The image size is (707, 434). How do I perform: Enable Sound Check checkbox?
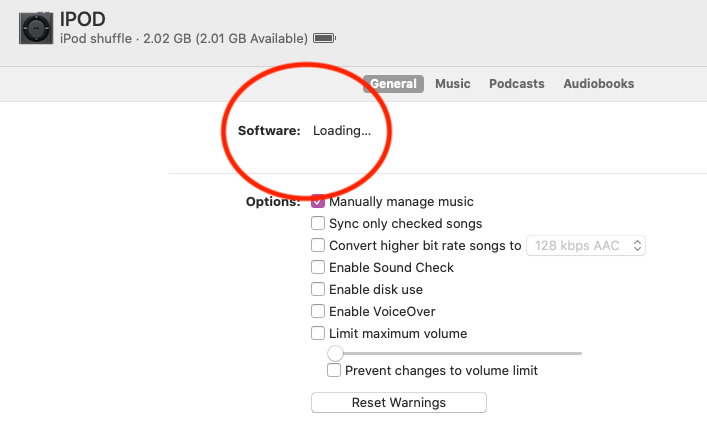318,267
